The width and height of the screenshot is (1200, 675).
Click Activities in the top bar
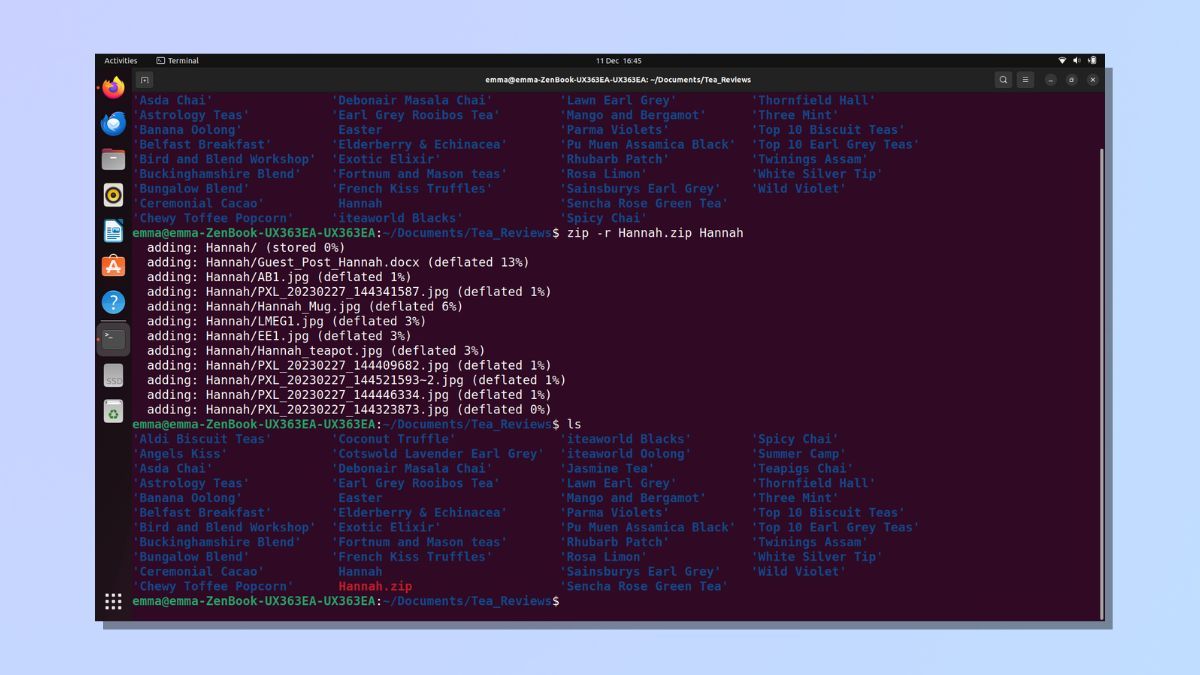[x=121, y=60]
